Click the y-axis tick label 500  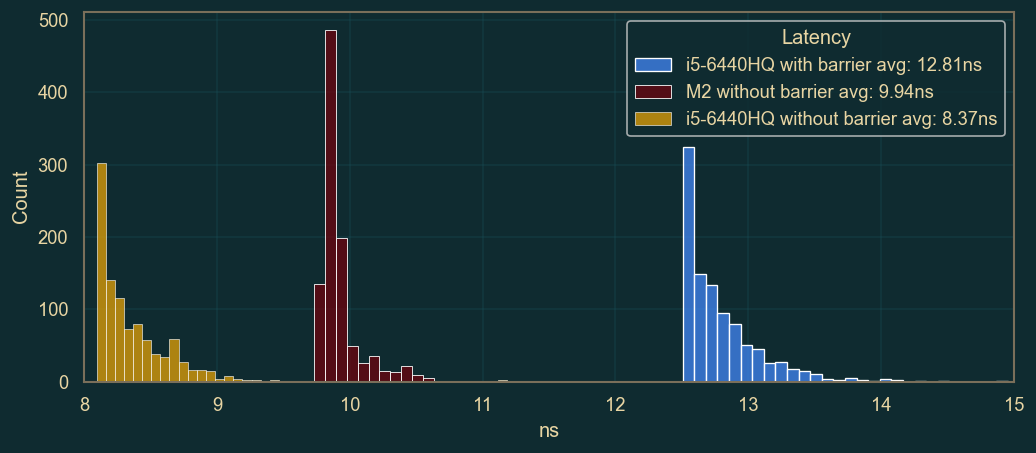click(53, 21)
